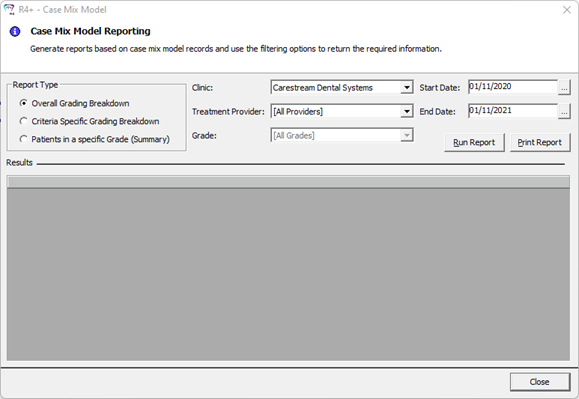Click the window close X icon
Image resolution: width=579 pixels, height=399 pixels.
567,10
